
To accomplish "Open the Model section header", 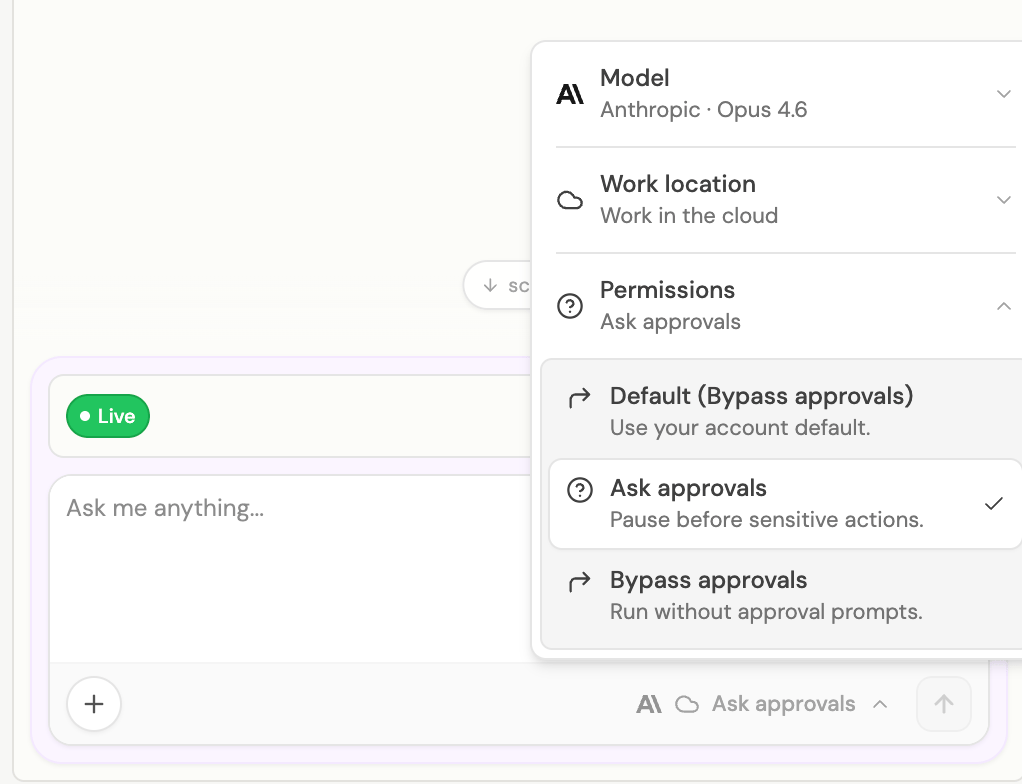I will (785, 94).
